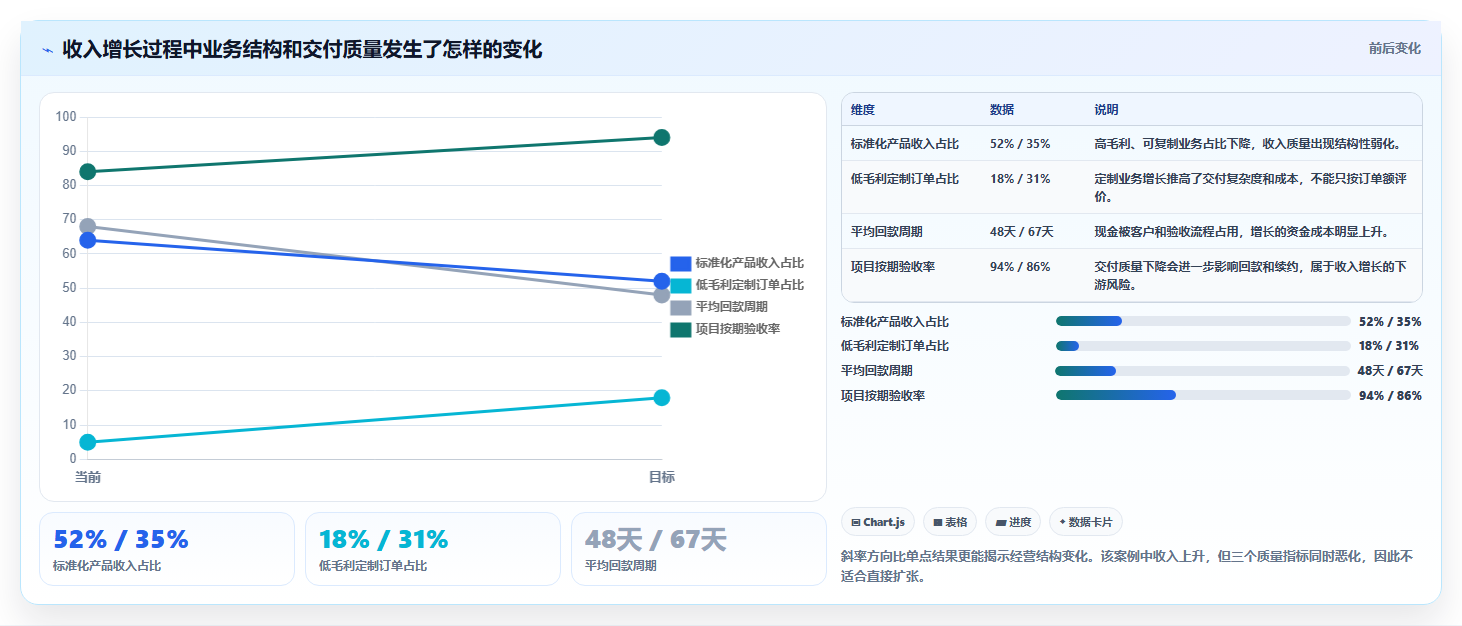Select the 数据卡片 chip

point(1086,522)
